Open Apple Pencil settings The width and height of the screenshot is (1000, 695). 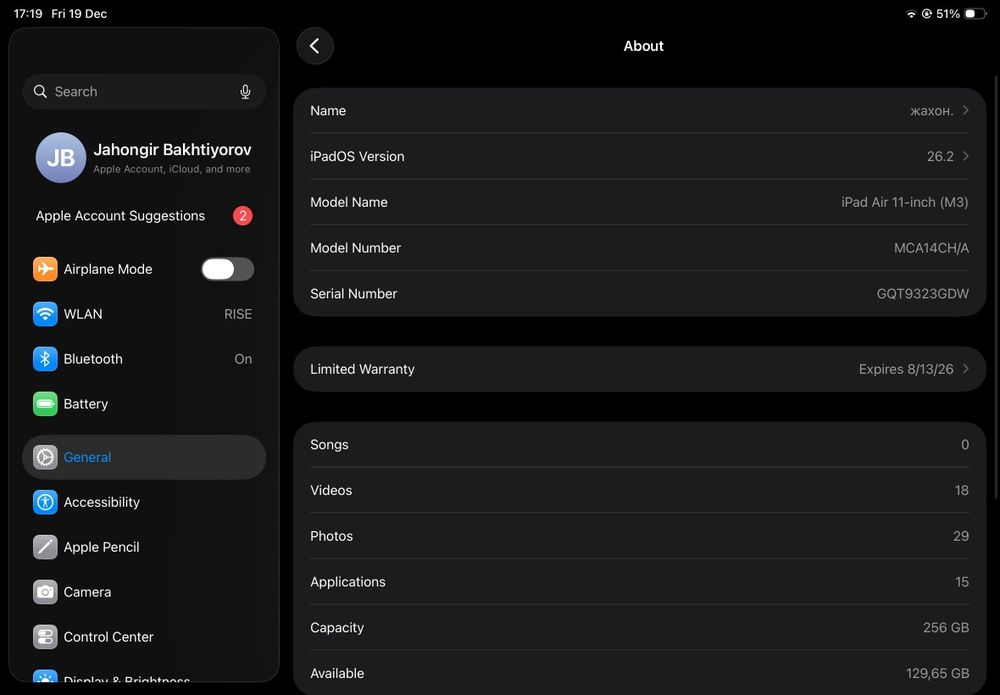pos(144,547)
